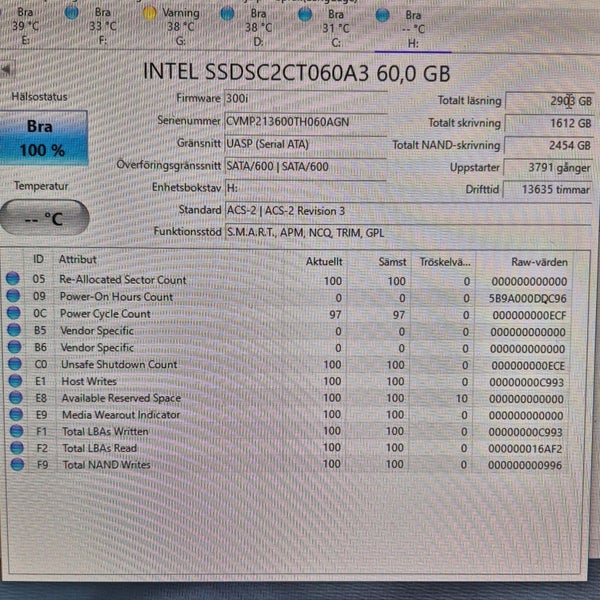Click the status orb for Media Wearout Indicator
The height and width of the screenshot is (600, 600).
click(x=16, y=414)
